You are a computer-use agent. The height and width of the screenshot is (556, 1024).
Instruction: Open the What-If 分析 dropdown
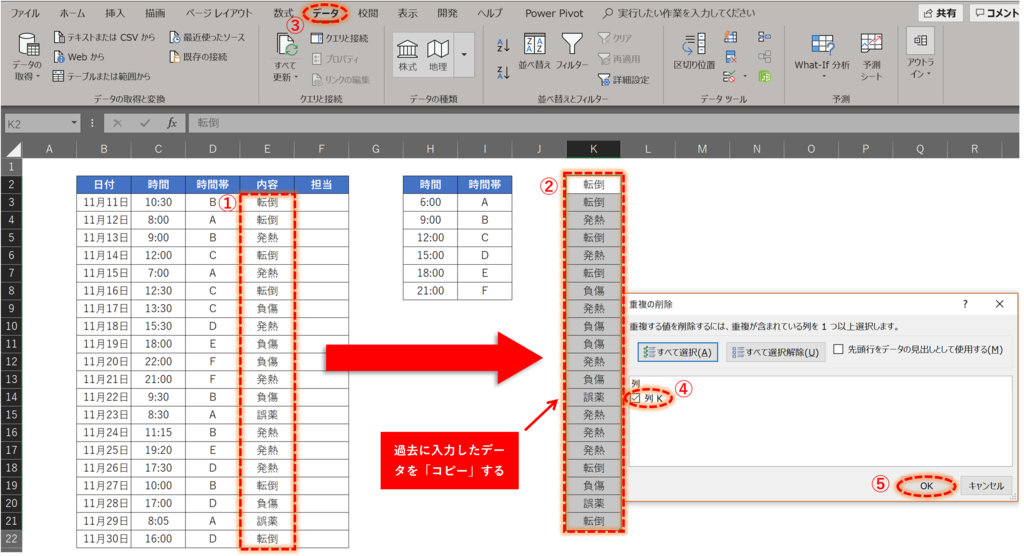822,56
